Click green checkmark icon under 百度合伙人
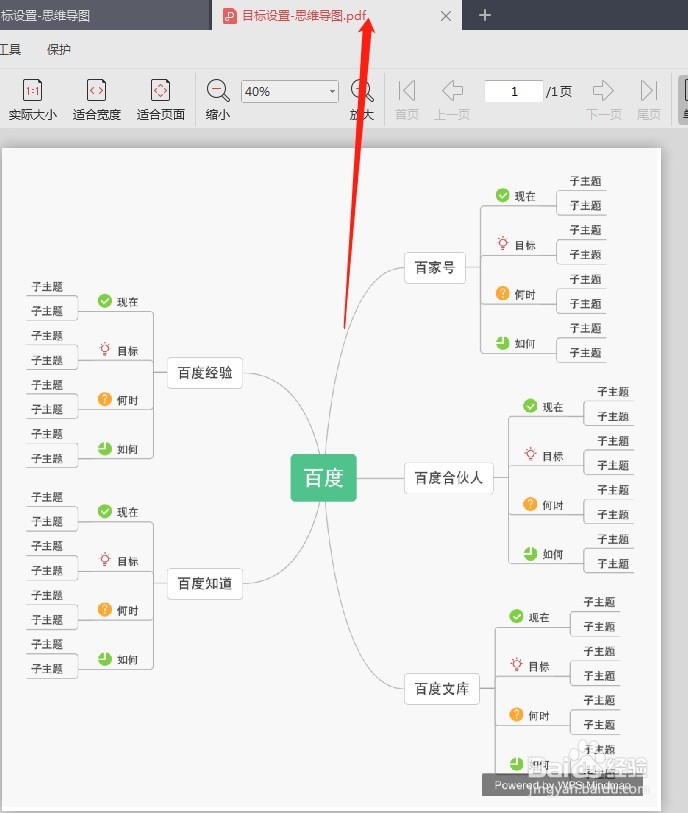Image resolution: width=688 pixels, height=813 pixels. [530, 405]
